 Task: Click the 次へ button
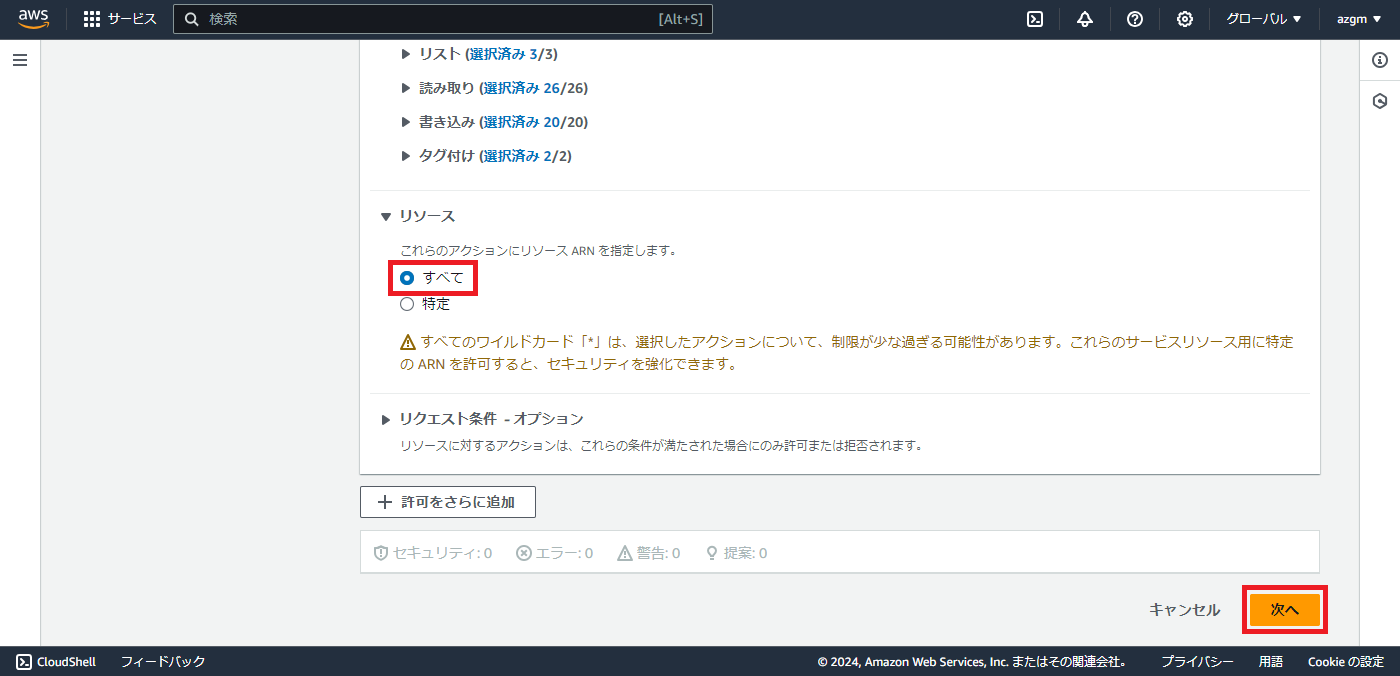tap(1285, 609)
